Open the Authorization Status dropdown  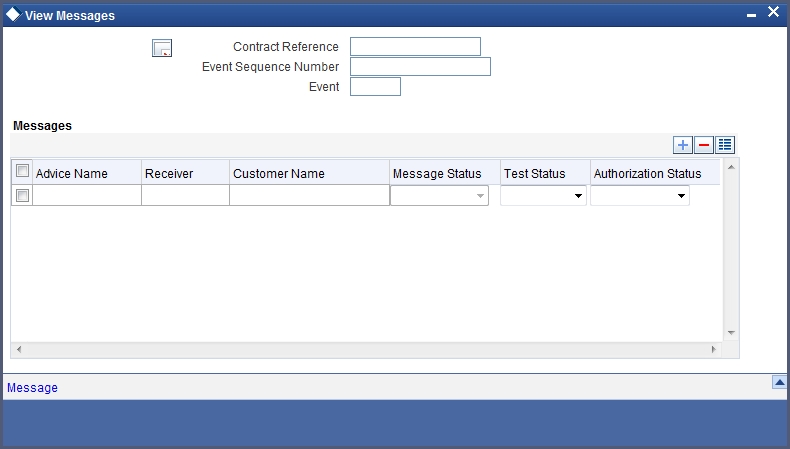click(640, 196)
